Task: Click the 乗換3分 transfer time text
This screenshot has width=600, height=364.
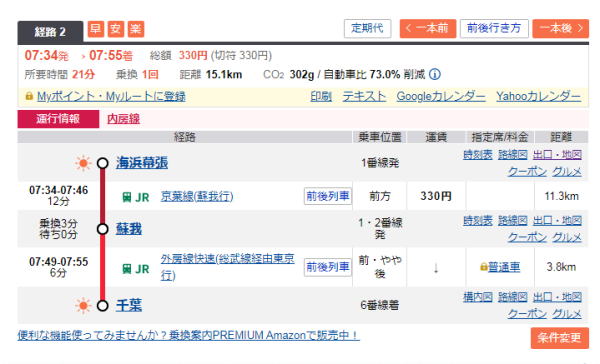Action: coord(59,223)
